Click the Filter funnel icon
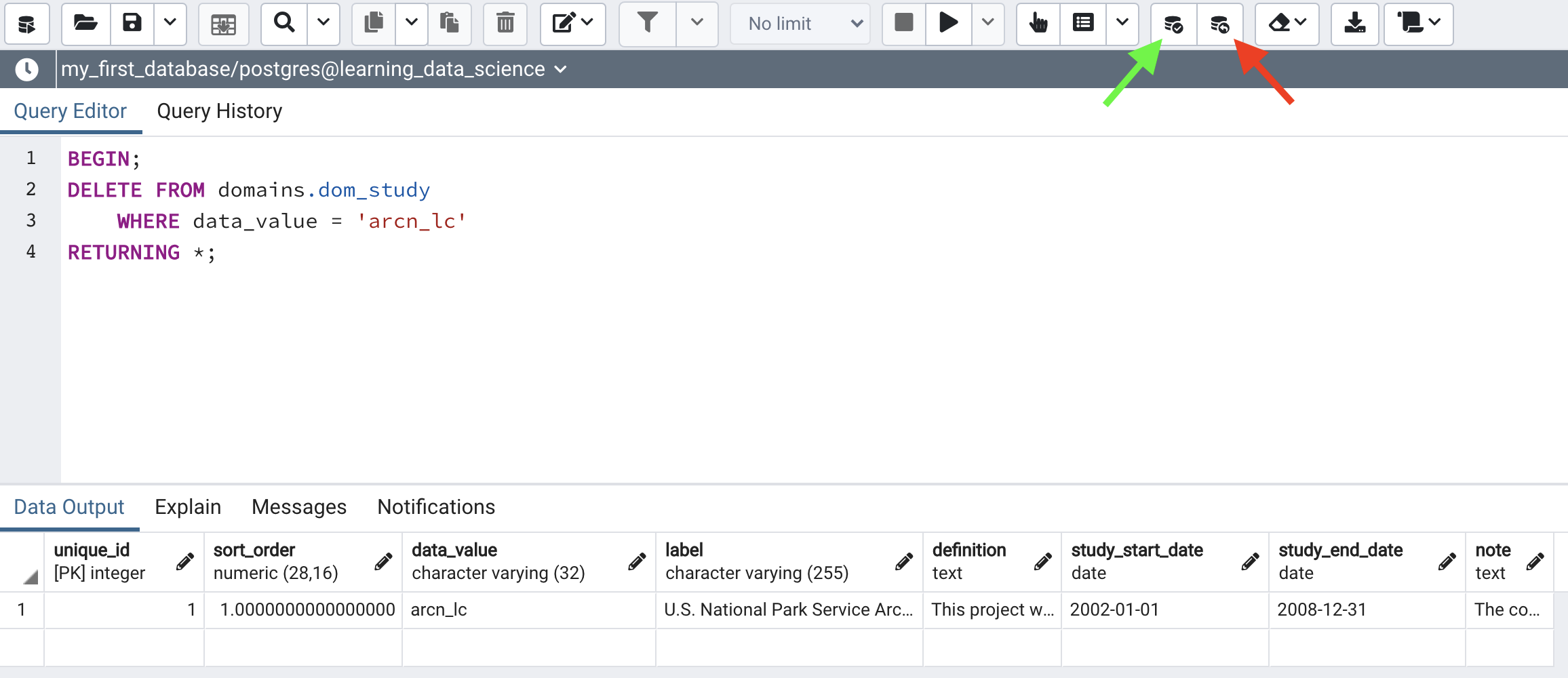The height and width of the screenshot is (678, 1568). point(648,24)
